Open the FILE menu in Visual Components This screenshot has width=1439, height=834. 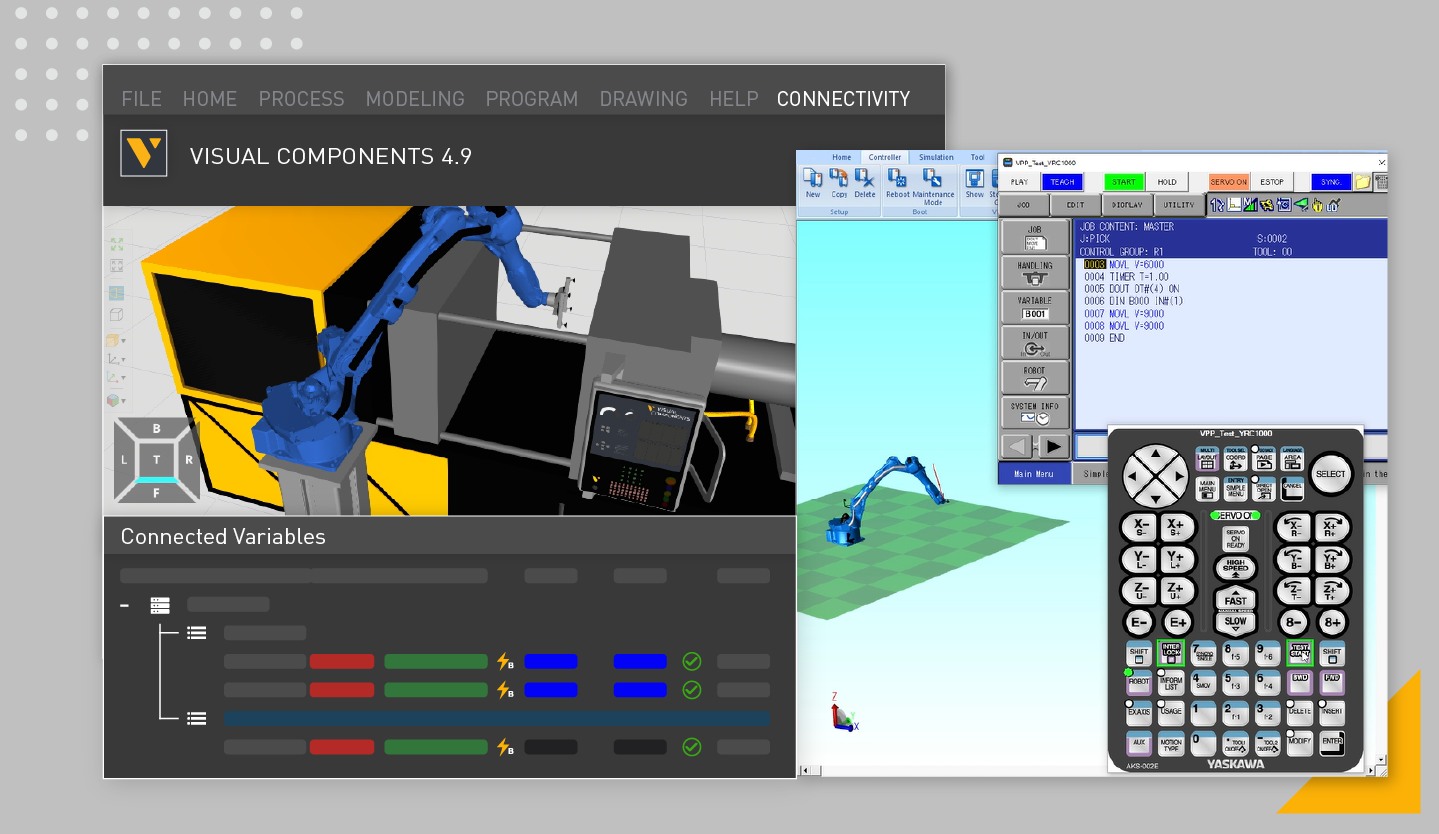(x=141, y=99)
